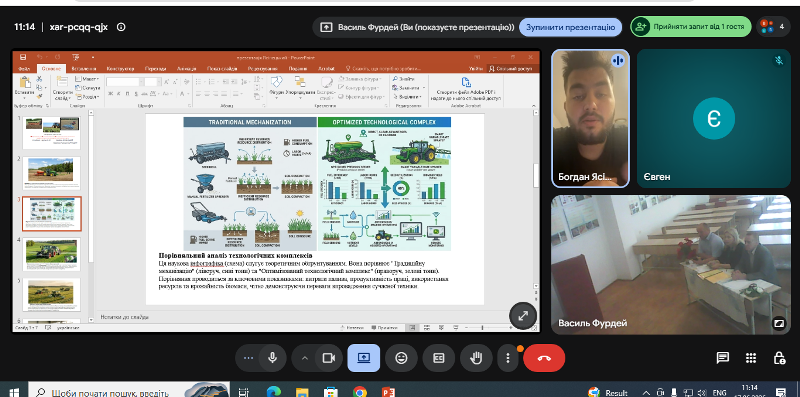The width and height of the screenshot is (800, 397).
Task: Open audio settings three-dot button
Action: 248,358
